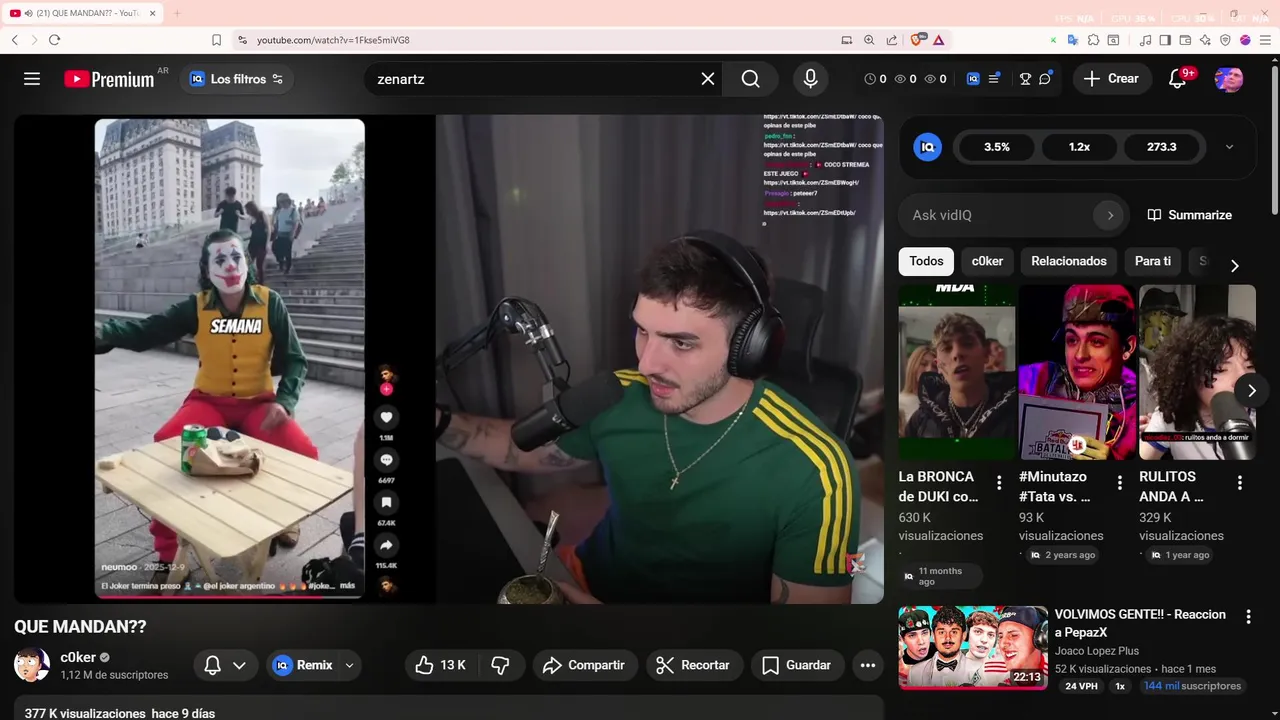Go to YouTube Premium home logo
This screenshot has width=1280, height=720.
109,79
